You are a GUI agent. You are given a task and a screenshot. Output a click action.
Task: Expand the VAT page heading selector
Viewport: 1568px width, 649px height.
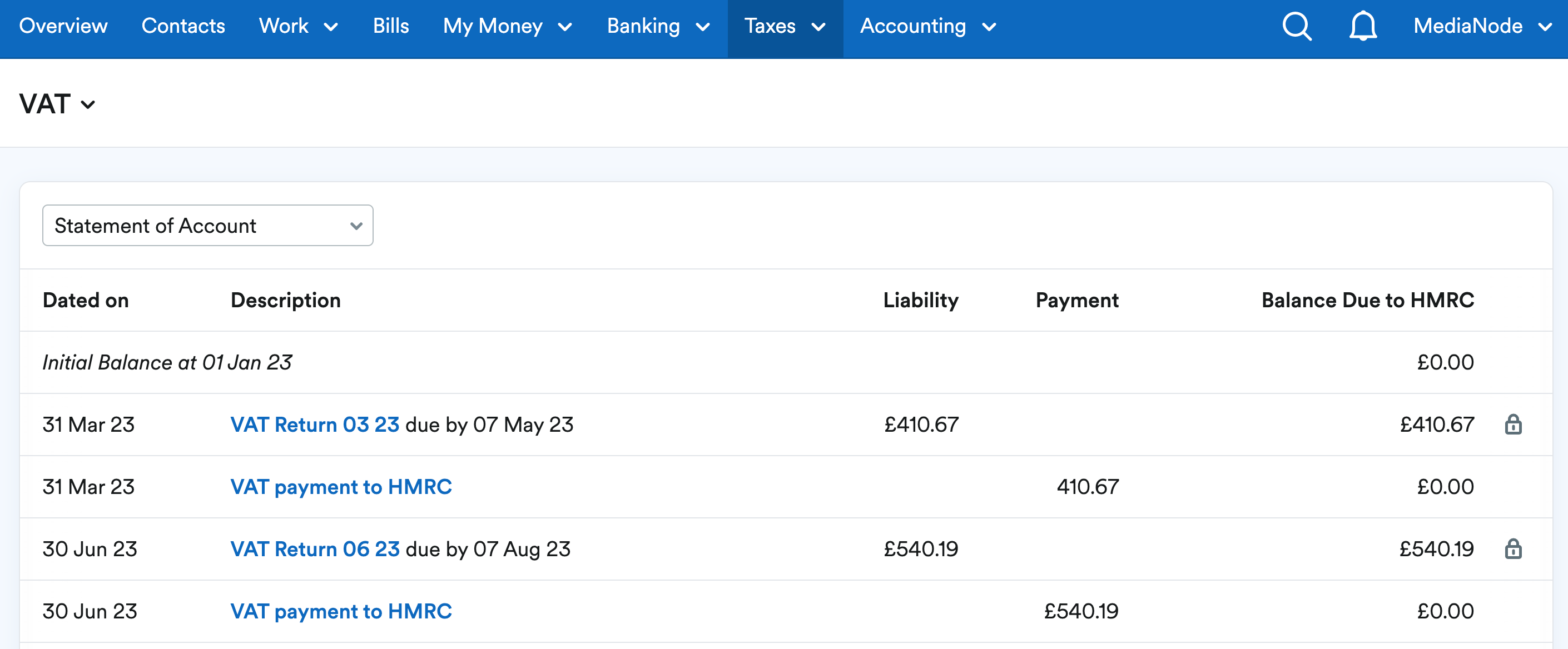tap(89, 104)
